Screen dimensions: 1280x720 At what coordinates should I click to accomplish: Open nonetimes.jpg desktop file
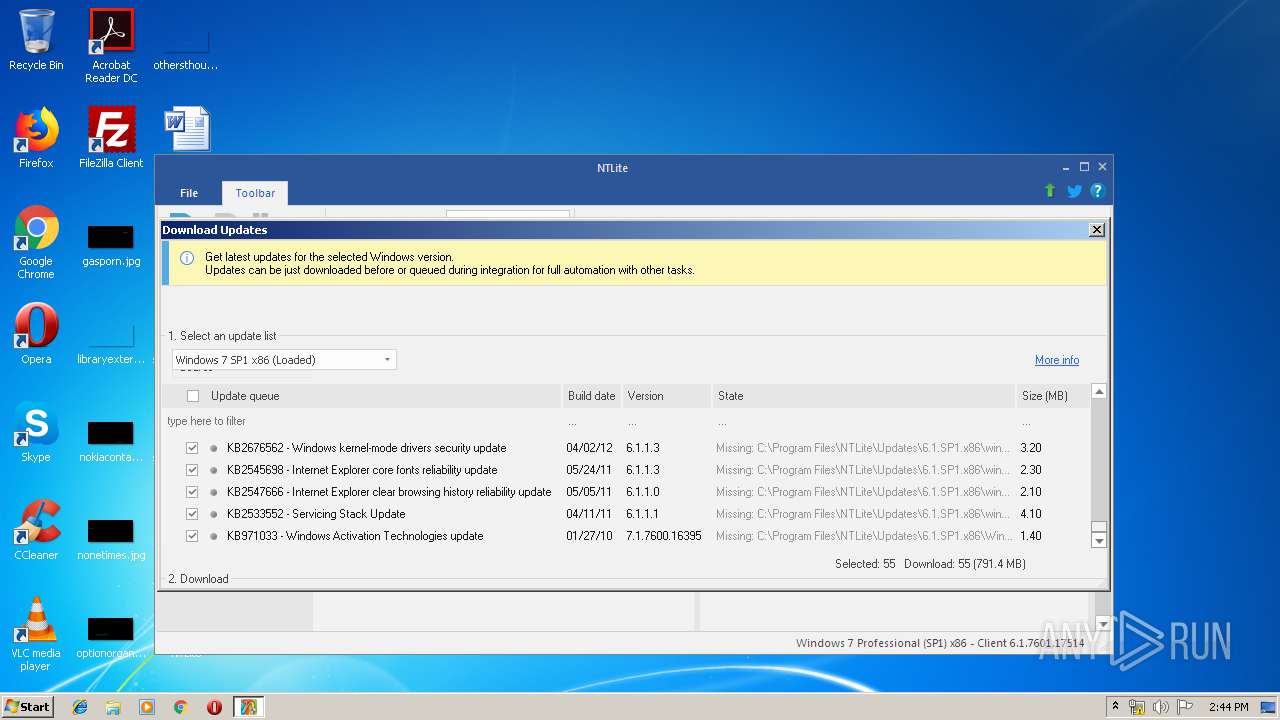pyautogui.click(x=111, y=540)
